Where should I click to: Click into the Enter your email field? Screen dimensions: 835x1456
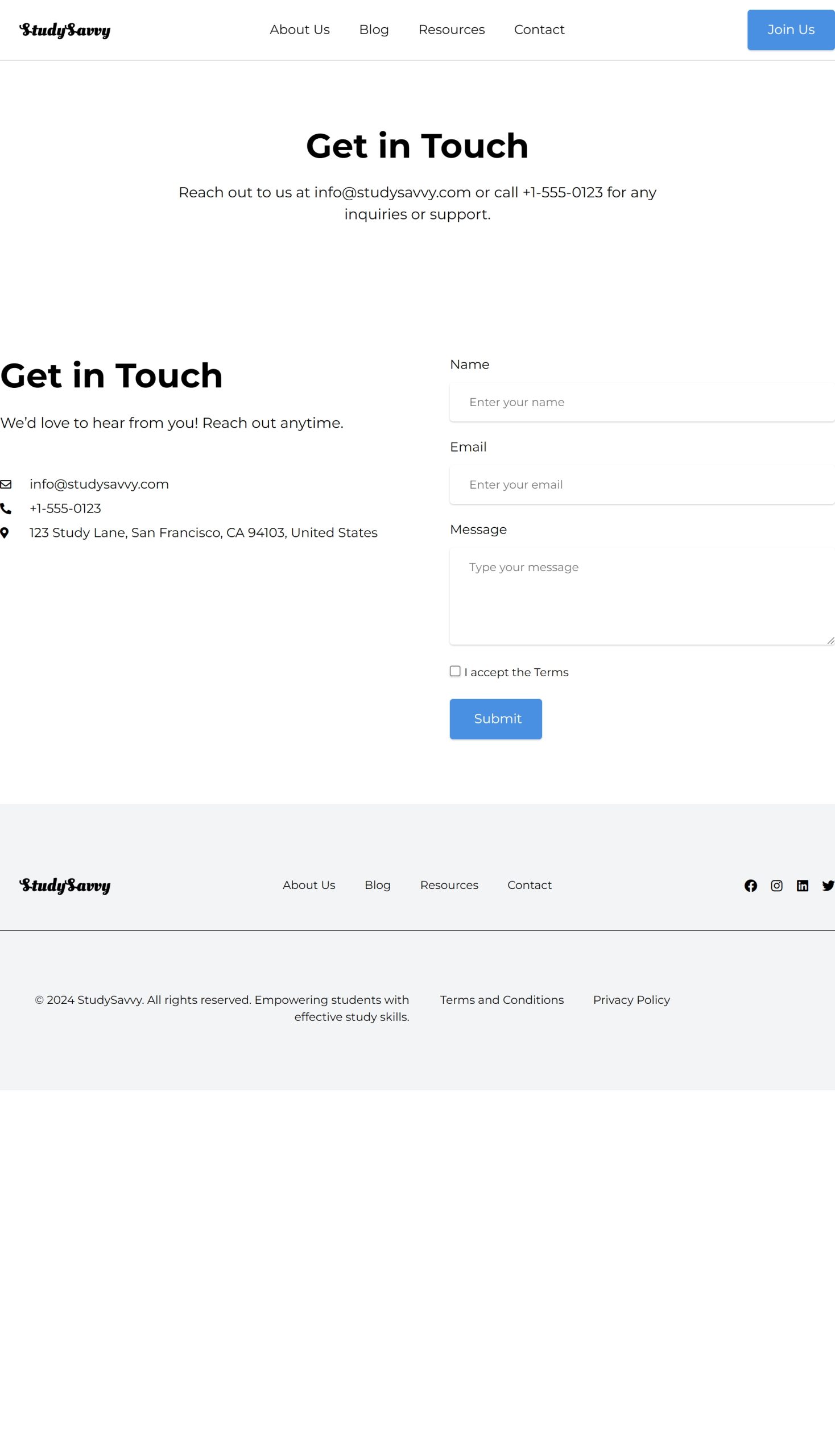[641, 485]
